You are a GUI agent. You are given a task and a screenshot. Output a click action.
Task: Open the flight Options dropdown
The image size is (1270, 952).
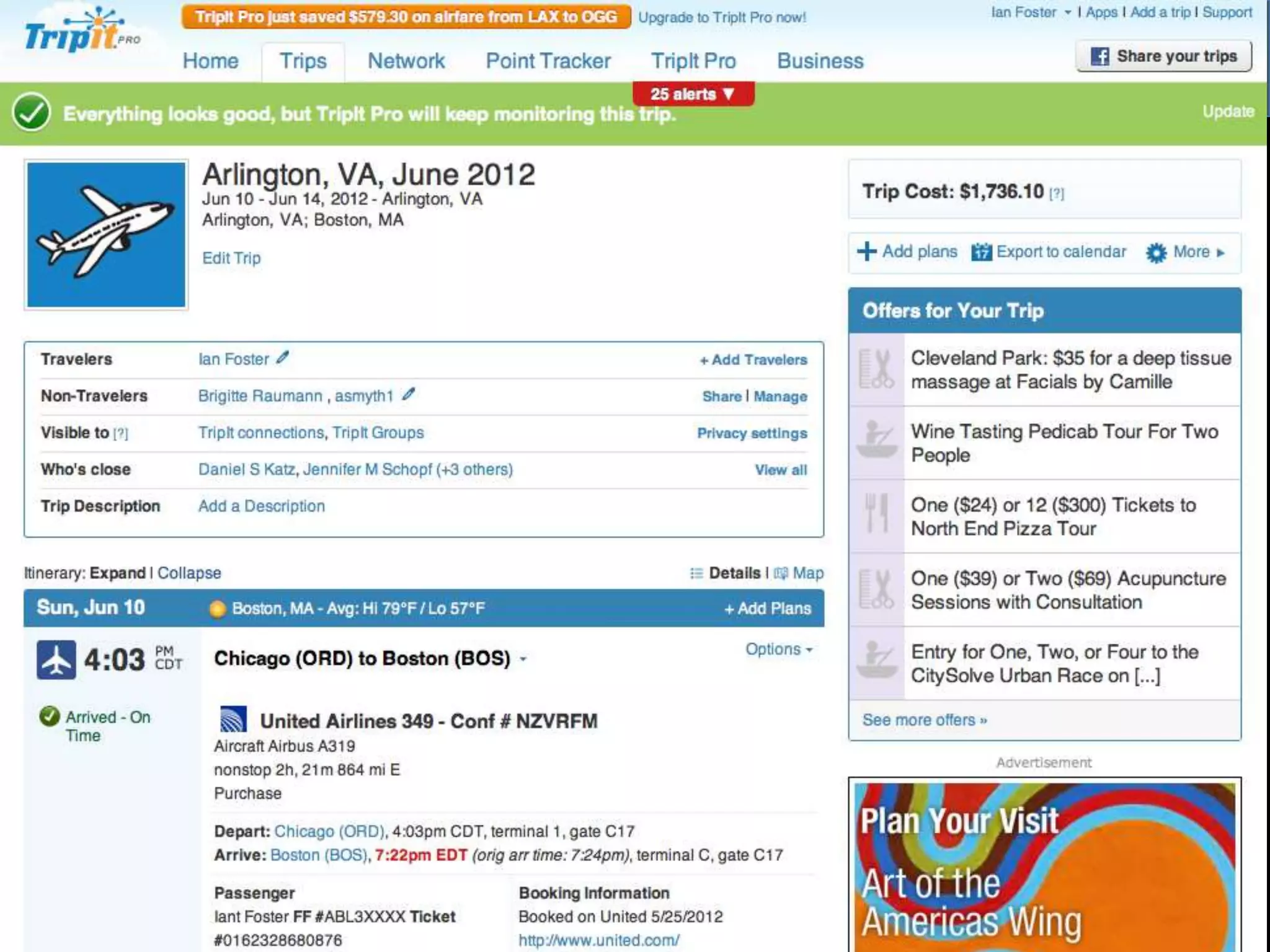coord(778,649)
